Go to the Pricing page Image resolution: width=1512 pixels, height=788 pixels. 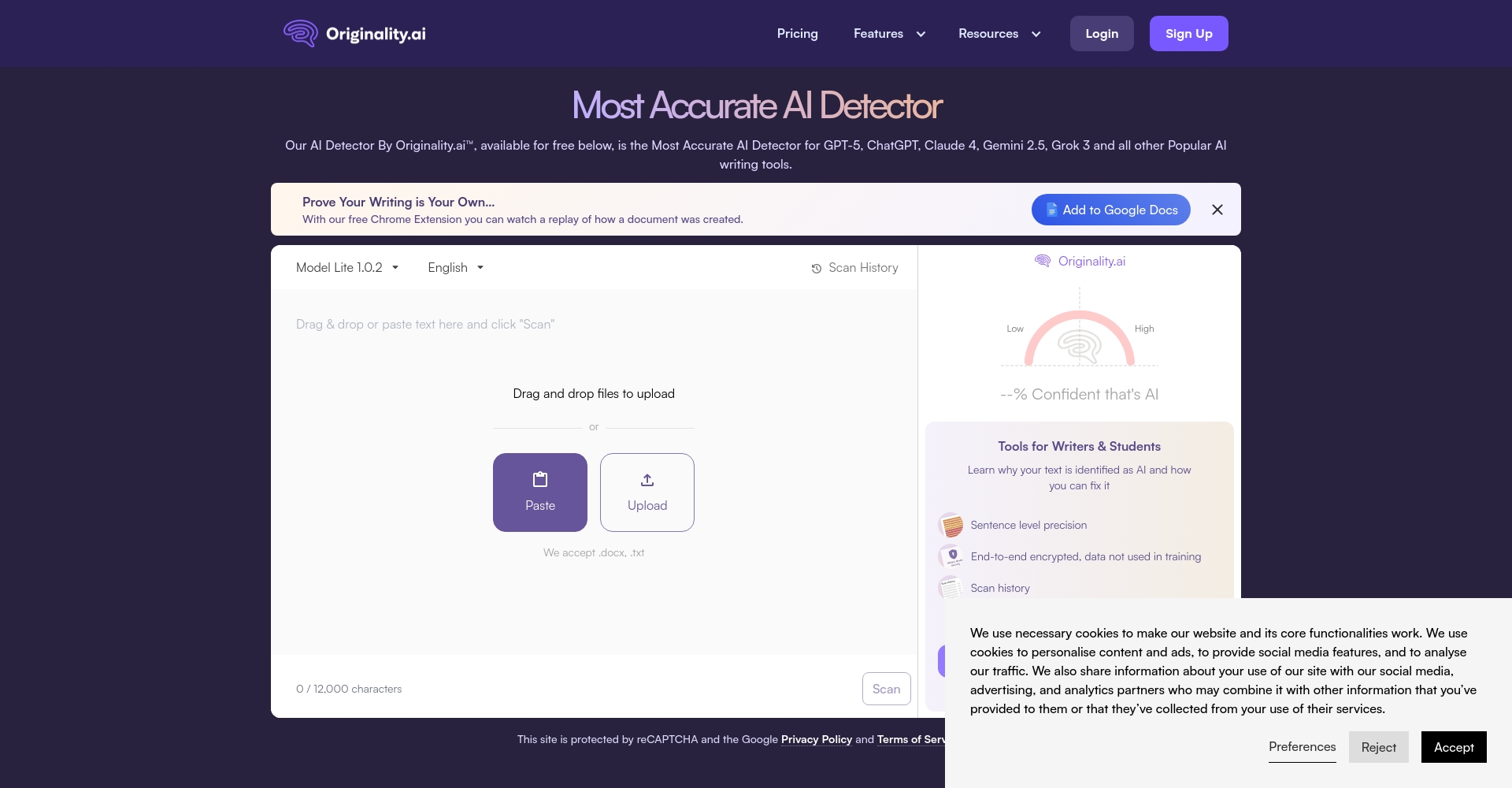click(x=797, y=34)
